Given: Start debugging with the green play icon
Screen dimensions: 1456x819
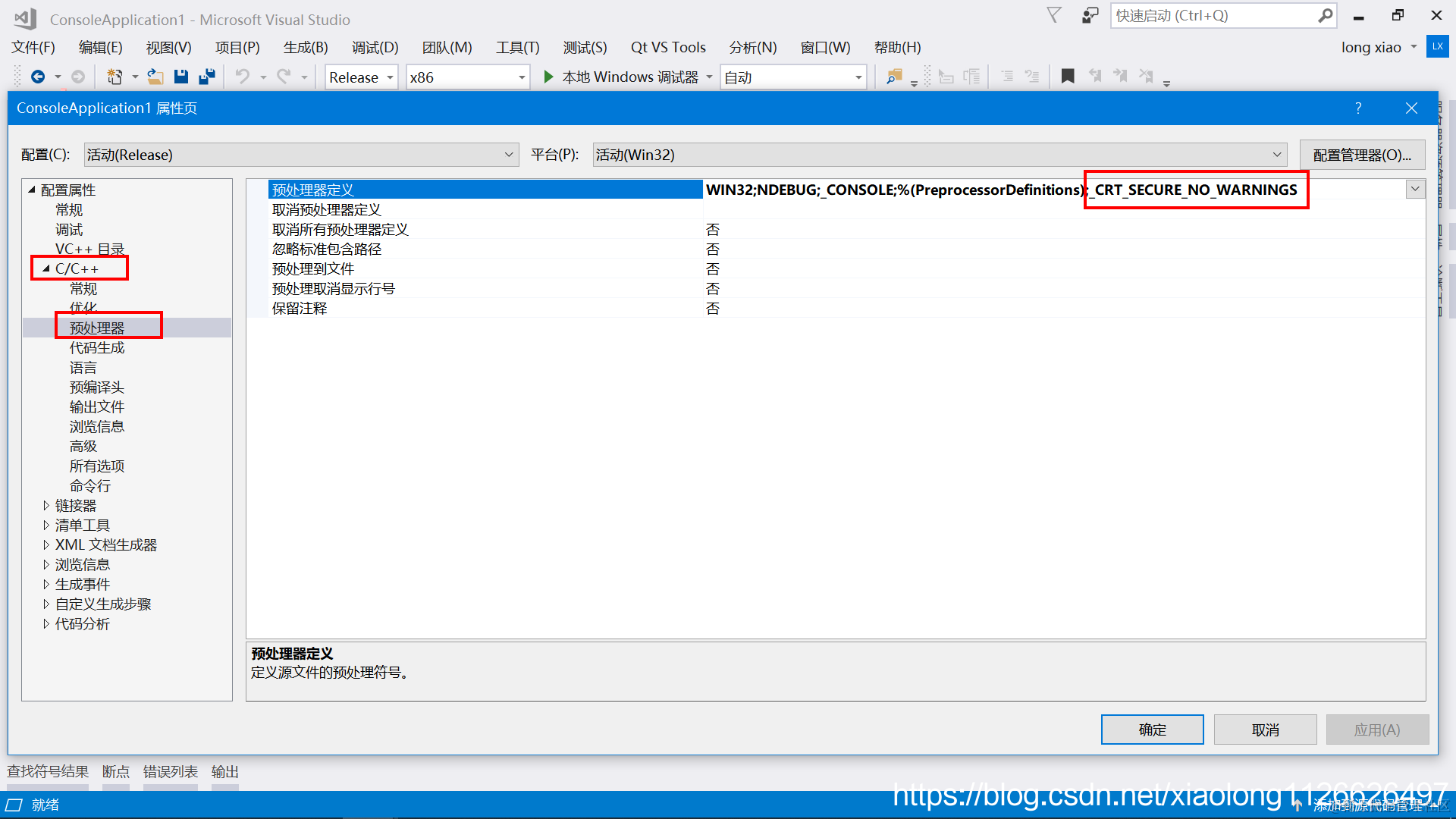Looking at the screenshot, I should [548, 77].
